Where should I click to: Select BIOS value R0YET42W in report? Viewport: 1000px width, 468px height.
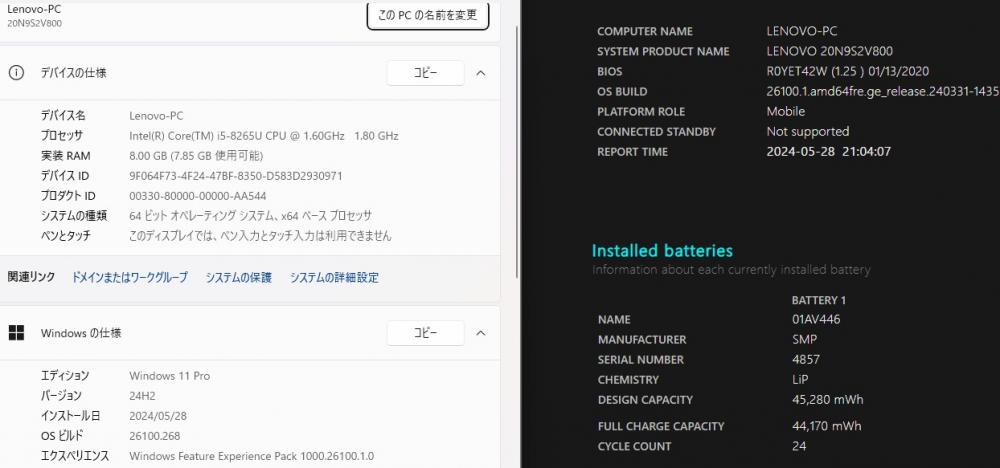[x=848, y=71]
